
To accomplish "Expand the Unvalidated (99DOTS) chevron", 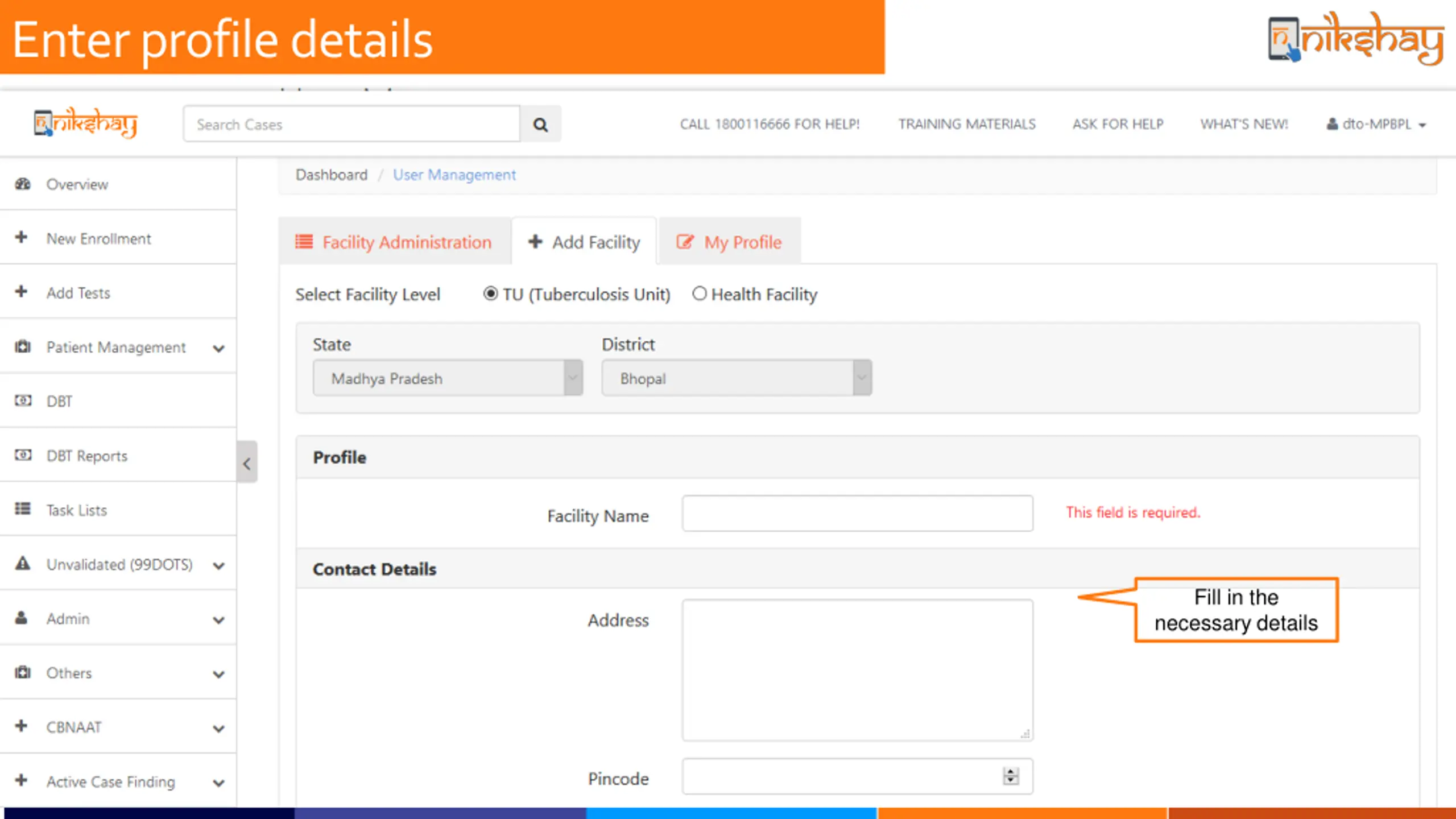I will click(219, 566).
